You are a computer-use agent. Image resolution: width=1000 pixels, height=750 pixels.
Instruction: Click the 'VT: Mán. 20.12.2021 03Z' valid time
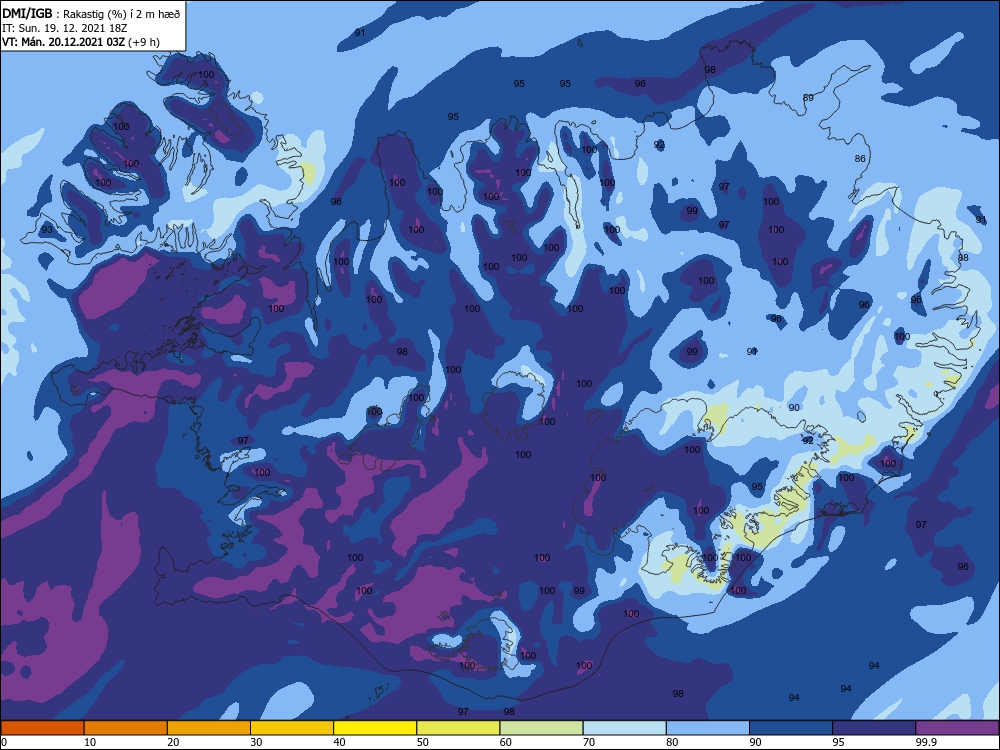pos(63,42)
